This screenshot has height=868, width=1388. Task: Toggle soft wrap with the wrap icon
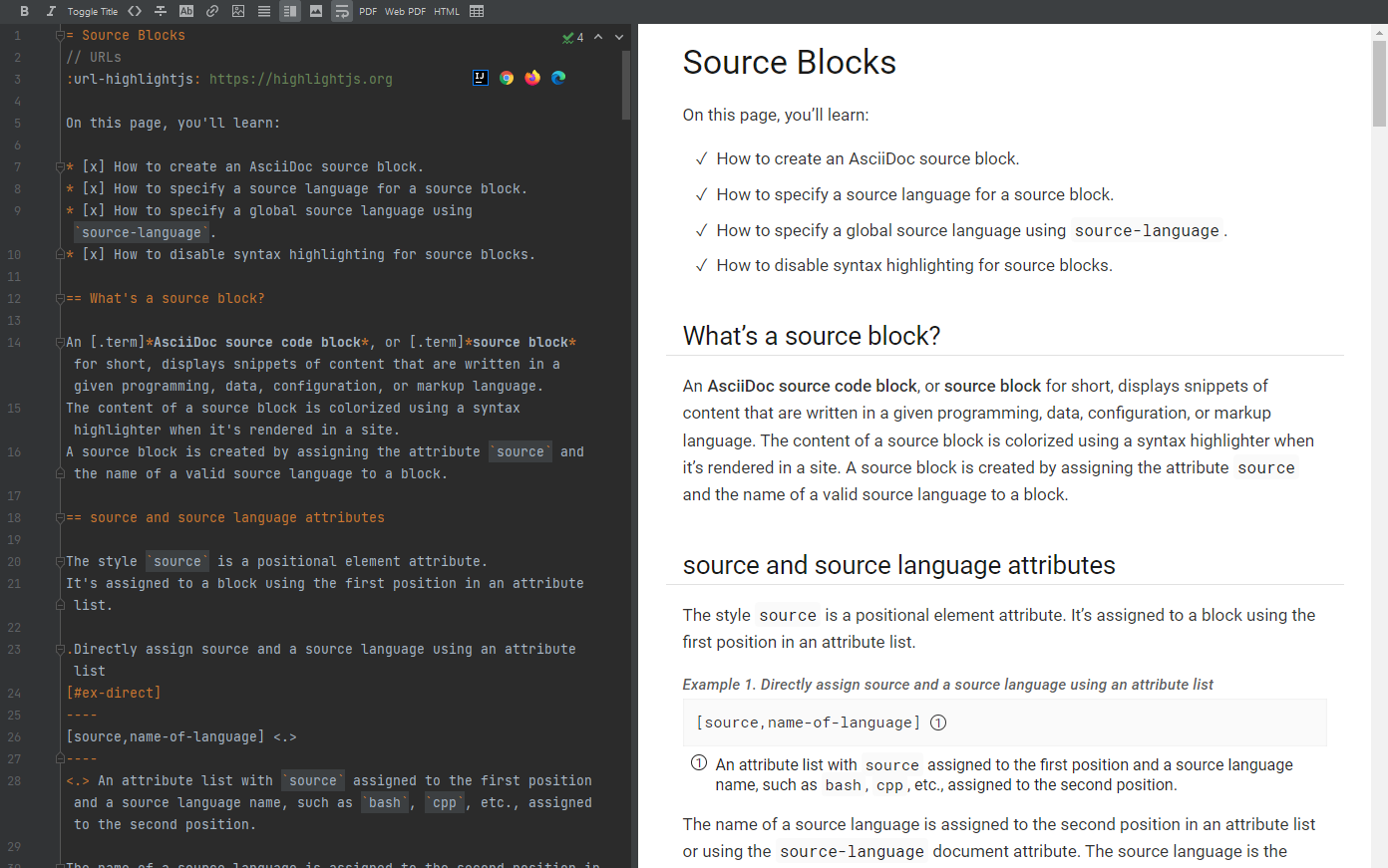[x=343, y=11]
